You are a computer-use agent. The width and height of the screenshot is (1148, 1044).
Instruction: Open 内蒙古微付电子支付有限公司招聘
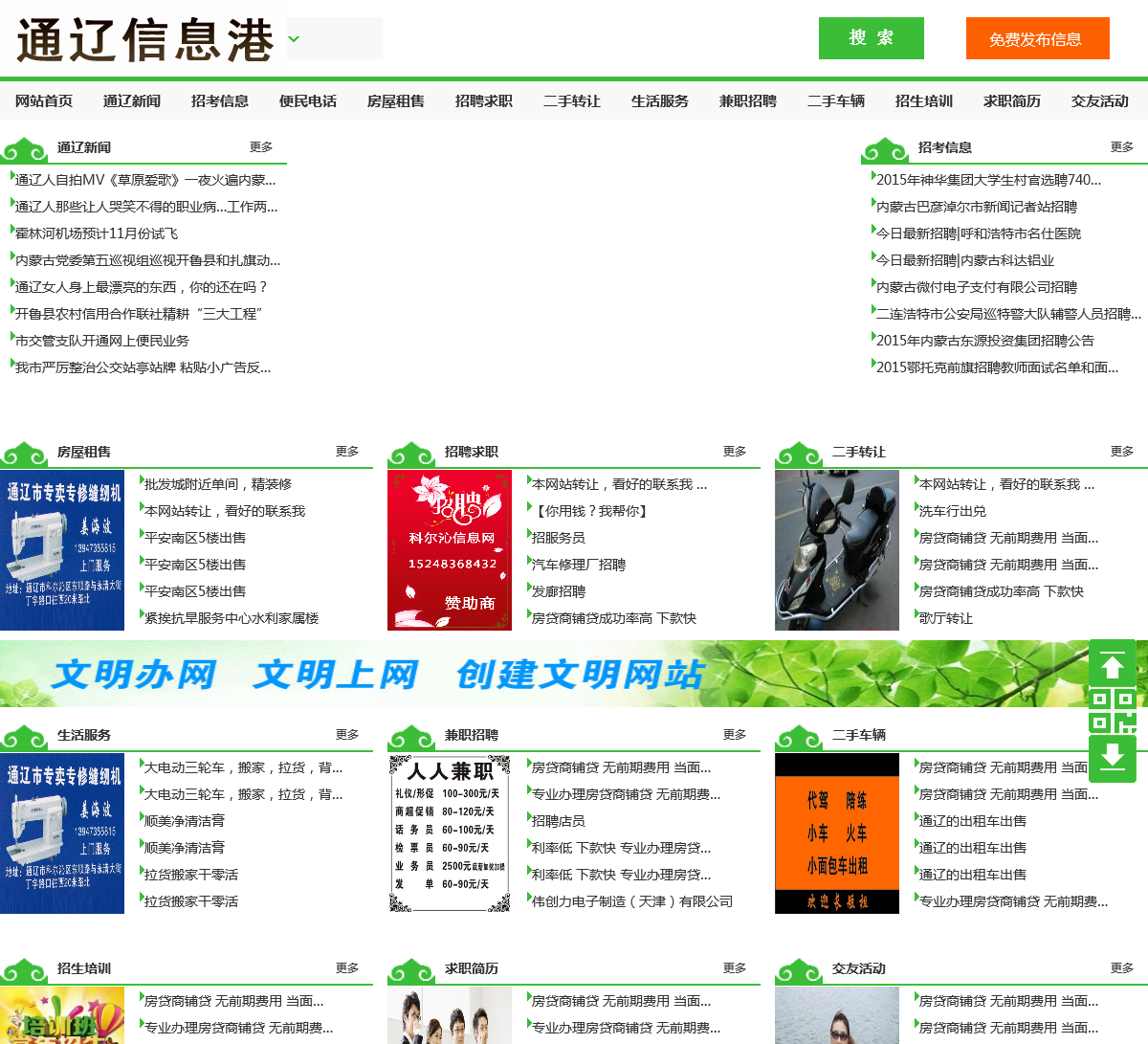(977, 287)
